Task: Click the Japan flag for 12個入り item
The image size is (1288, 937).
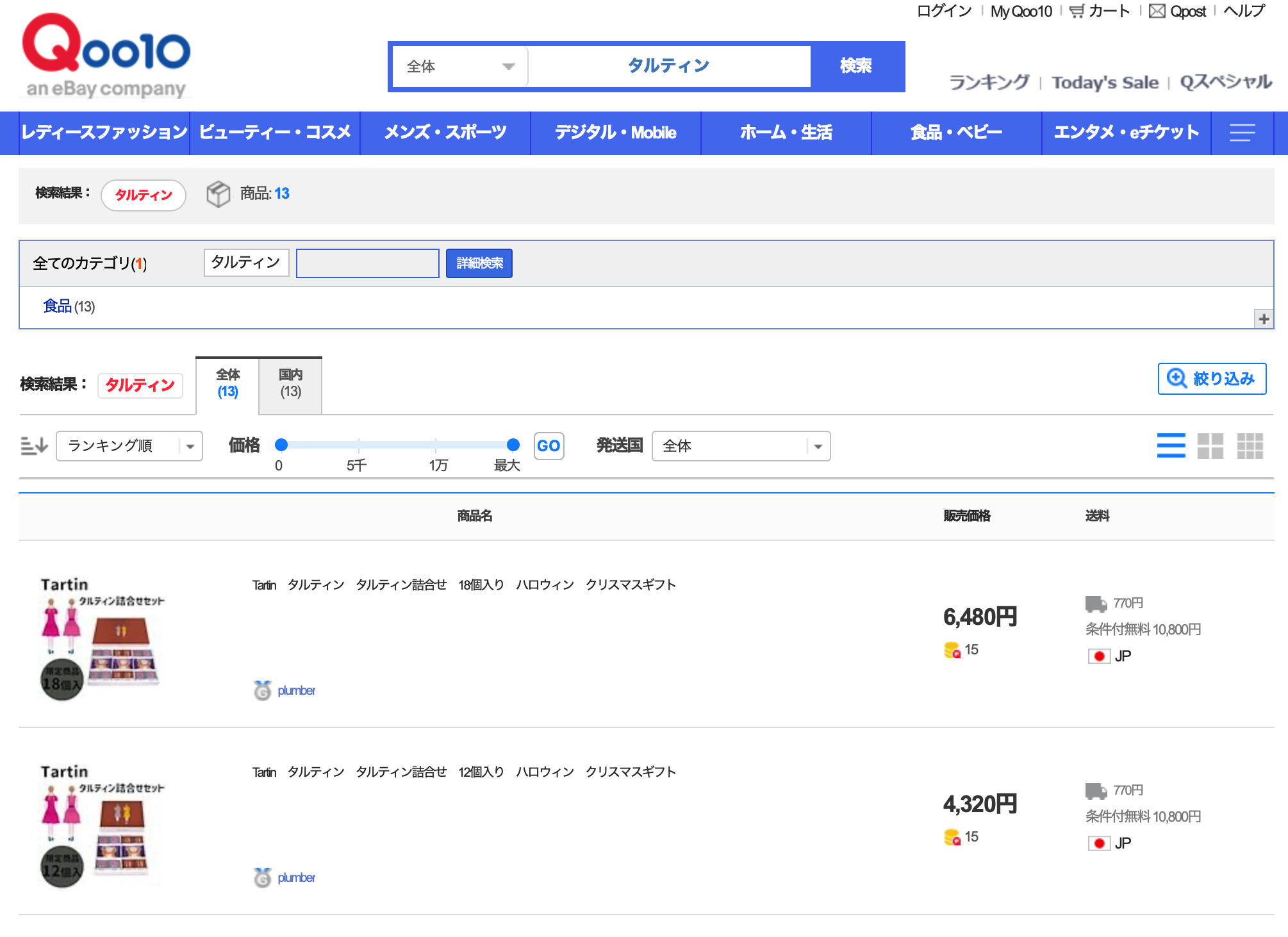Action: [1099, 843]
